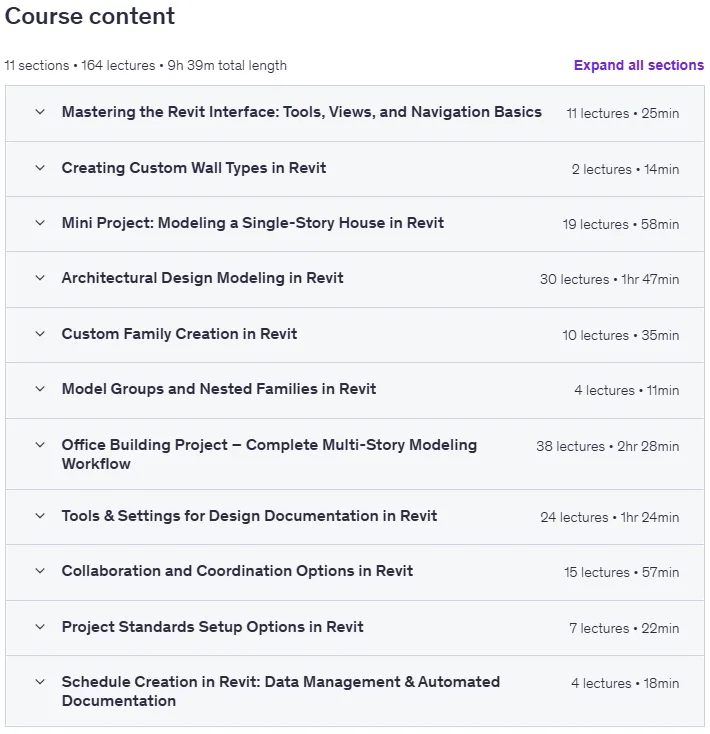Click chevron beside Custom Family Creation
710x734 pixels.
point(40,334)
